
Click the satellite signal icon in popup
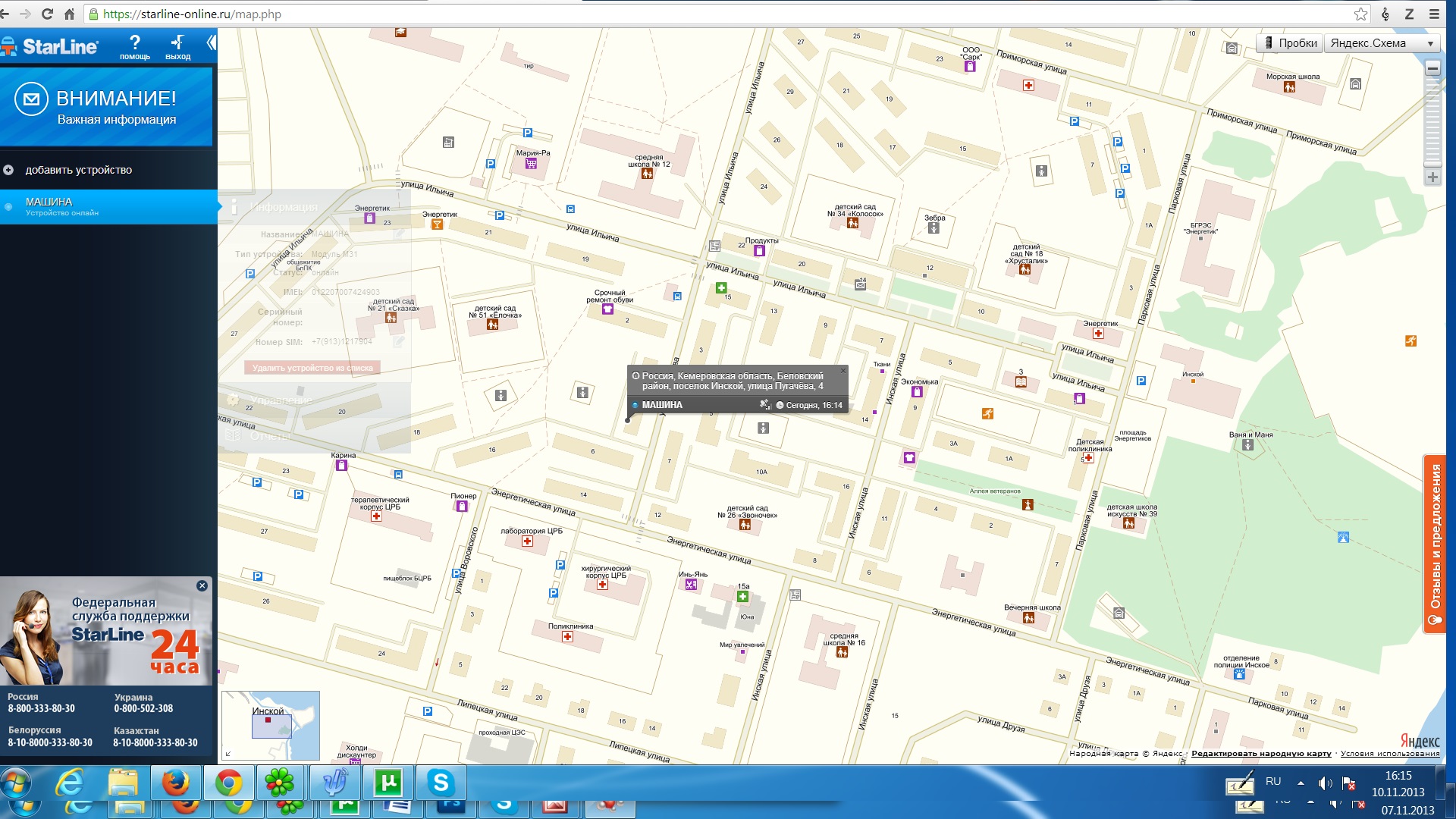click(x=765, y=405)
